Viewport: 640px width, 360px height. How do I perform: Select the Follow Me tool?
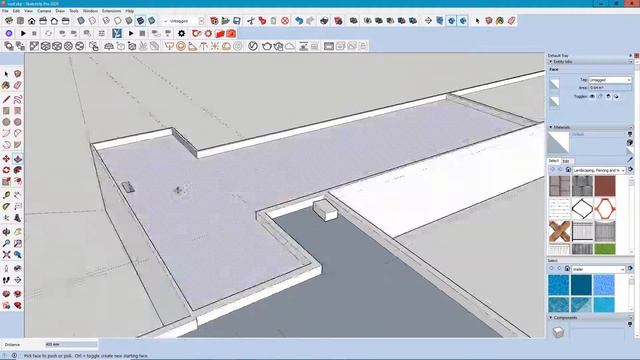pos(18,170)
